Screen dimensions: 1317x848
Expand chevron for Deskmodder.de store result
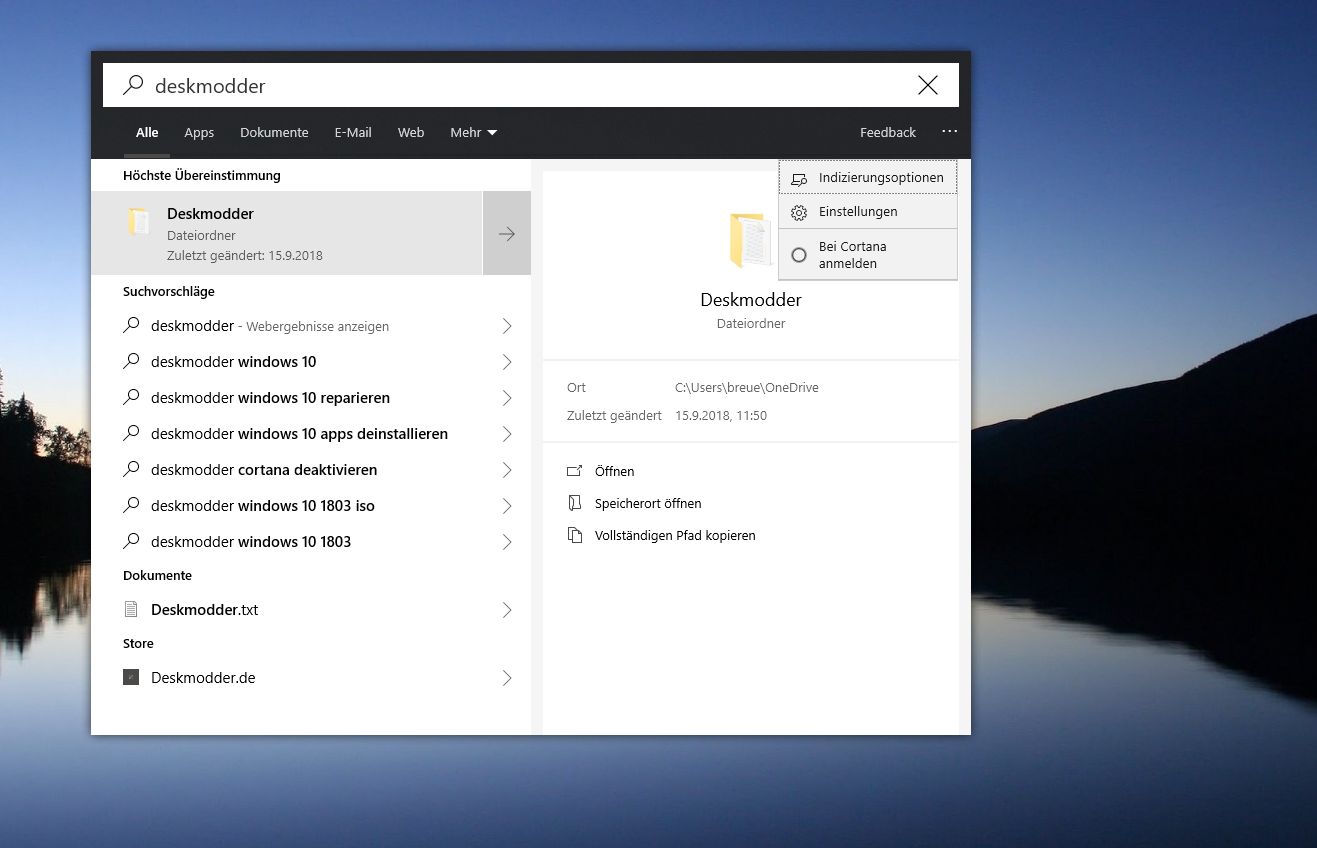pos(507,678)
